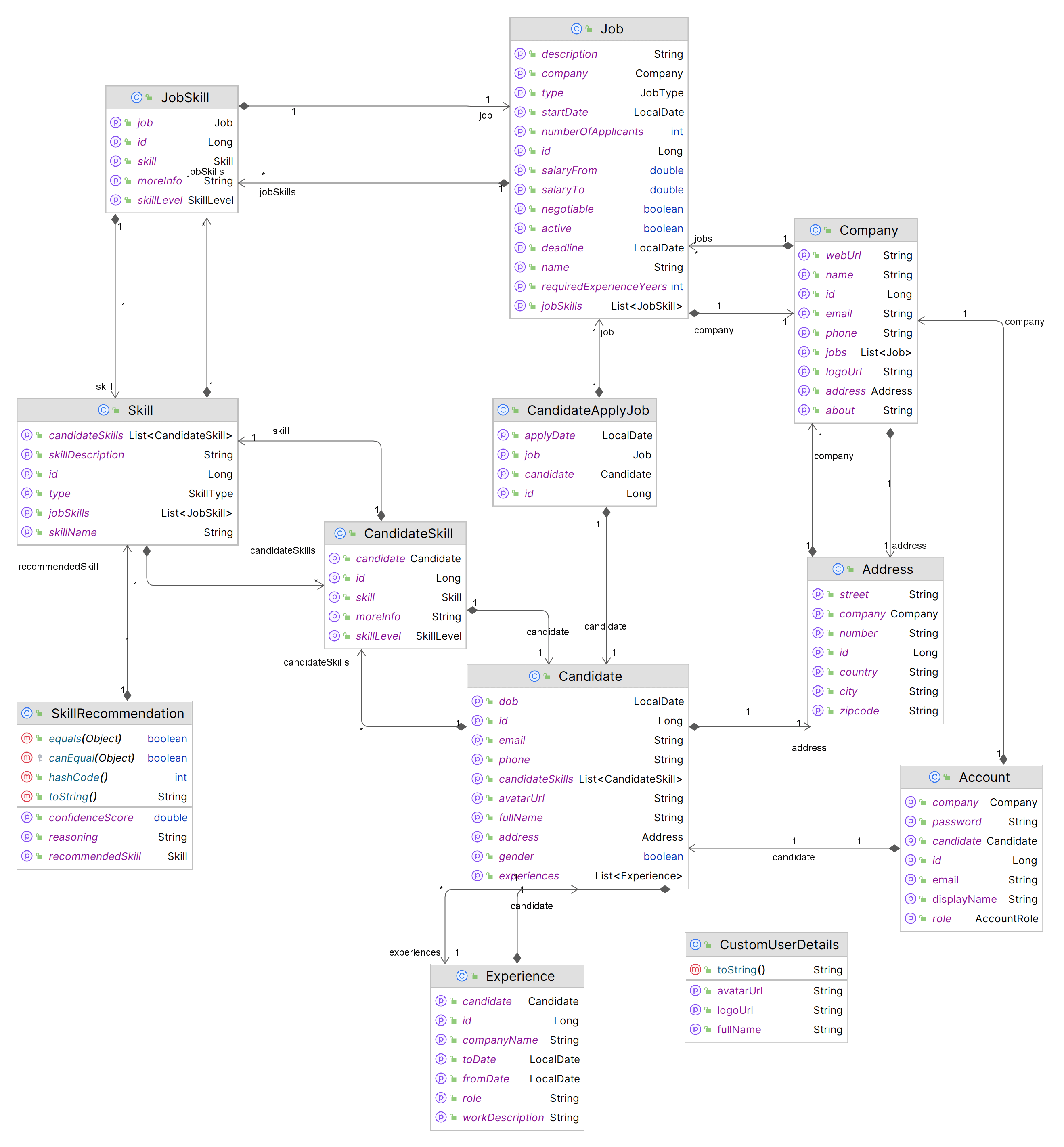Click the class icon in the Account header
Image resolution: width=1064 pixels, height=1147 pixels.
coord(934,777)
